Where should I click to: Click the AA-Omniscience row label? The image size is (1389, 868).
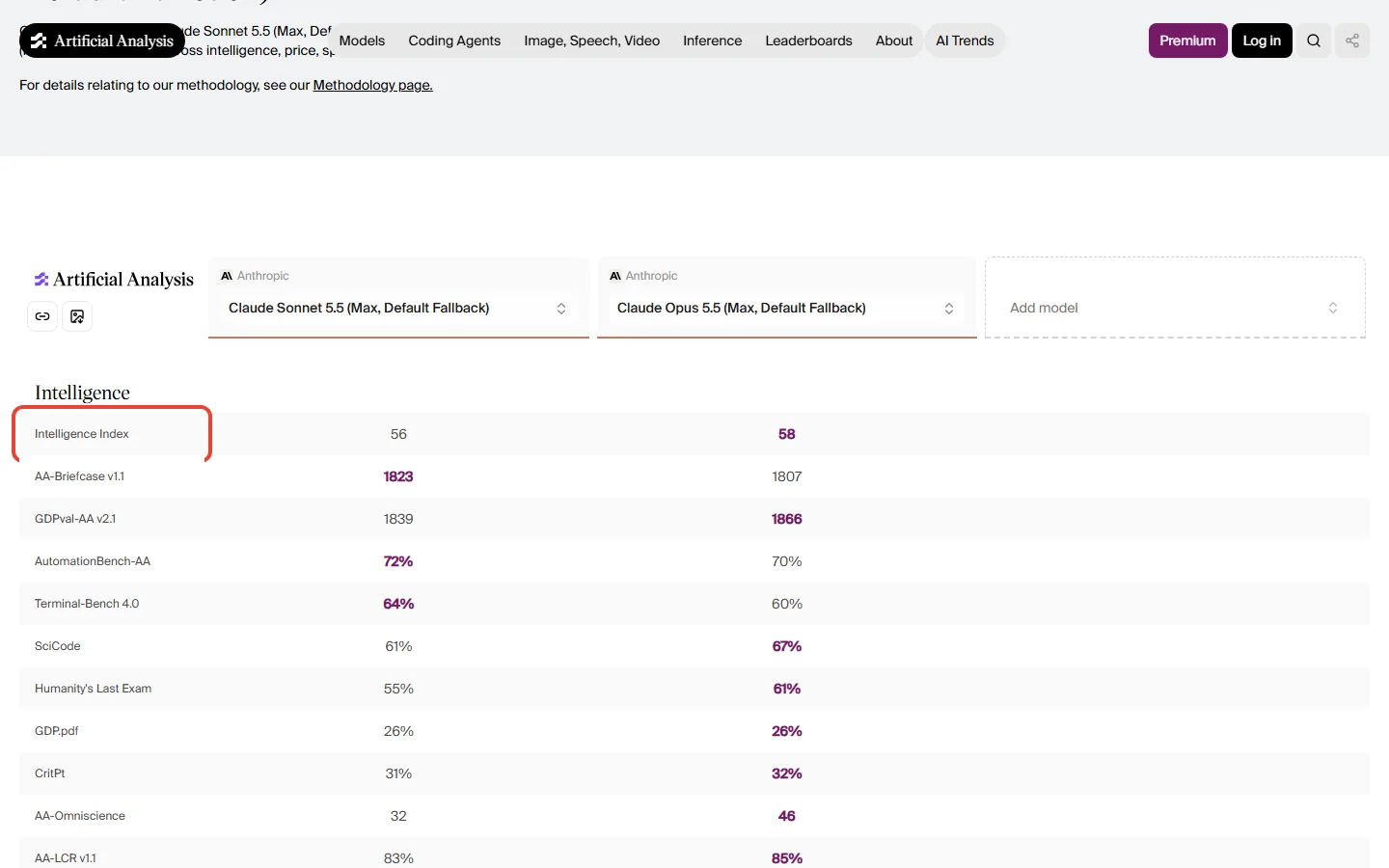pos(80,816)
